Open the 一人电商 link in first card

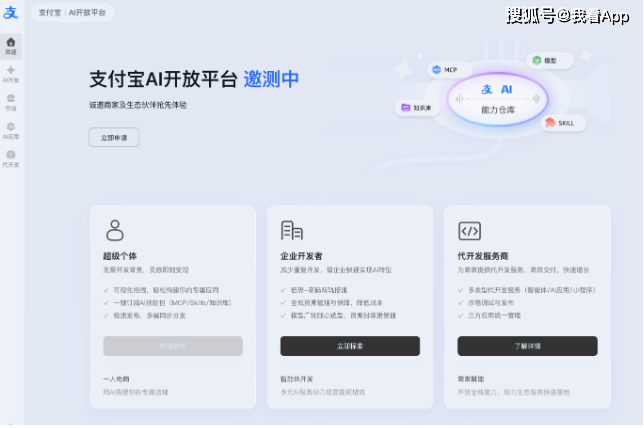click(x=116, y=379)
